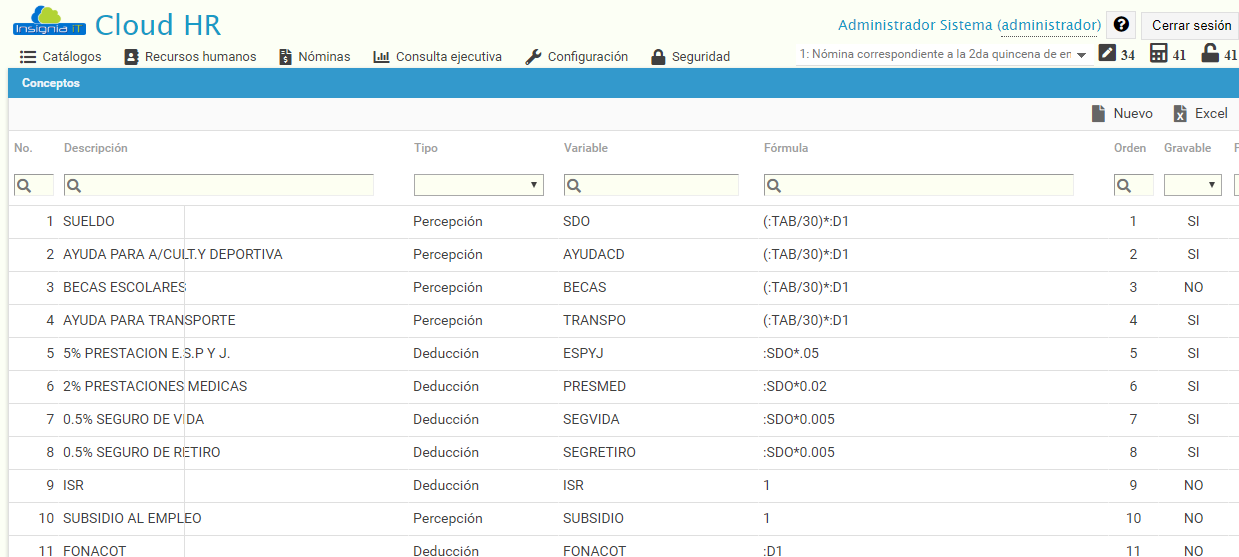This screenshot has height=557, width=1239.
Task: Click the Nóminas invoice icon
Action: click(x=285, y=57)
